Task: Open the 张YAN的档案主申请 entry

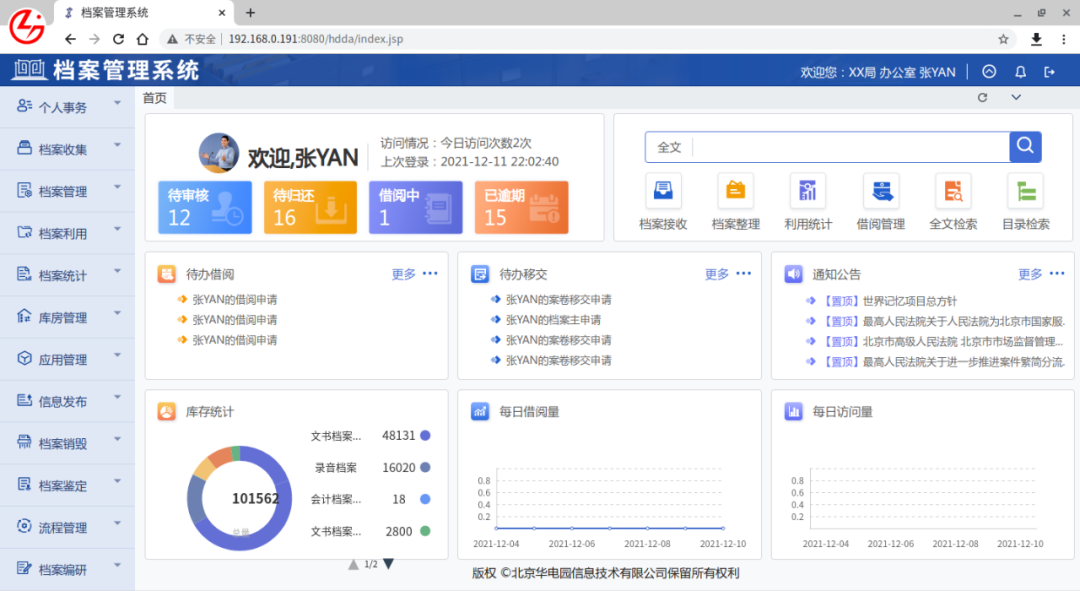Action: [553, 320]
